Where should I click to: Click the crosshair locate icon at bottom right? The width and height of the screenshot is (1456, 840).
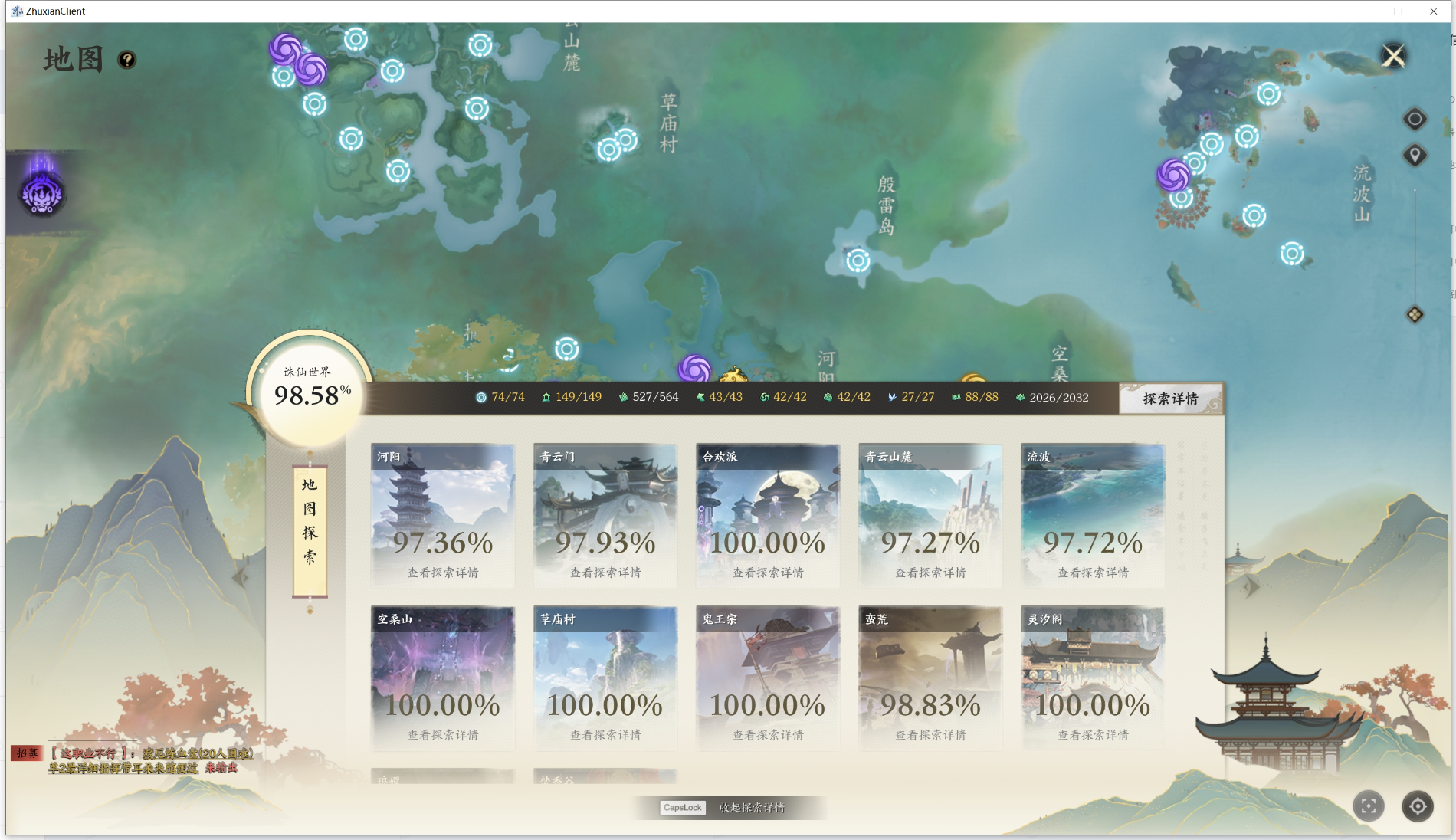click(x=1418, y=806)
